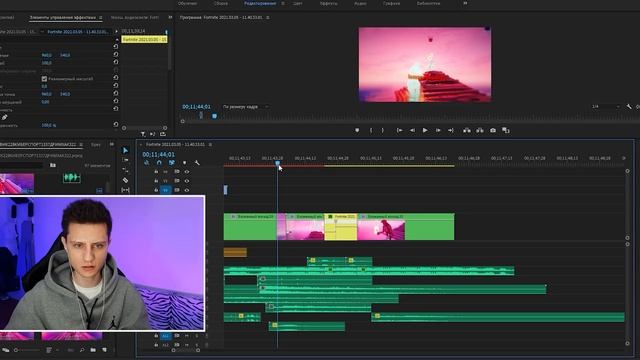Toggle eye of blue-highlighted video track

pyautogui.click(x=187, y=190)
